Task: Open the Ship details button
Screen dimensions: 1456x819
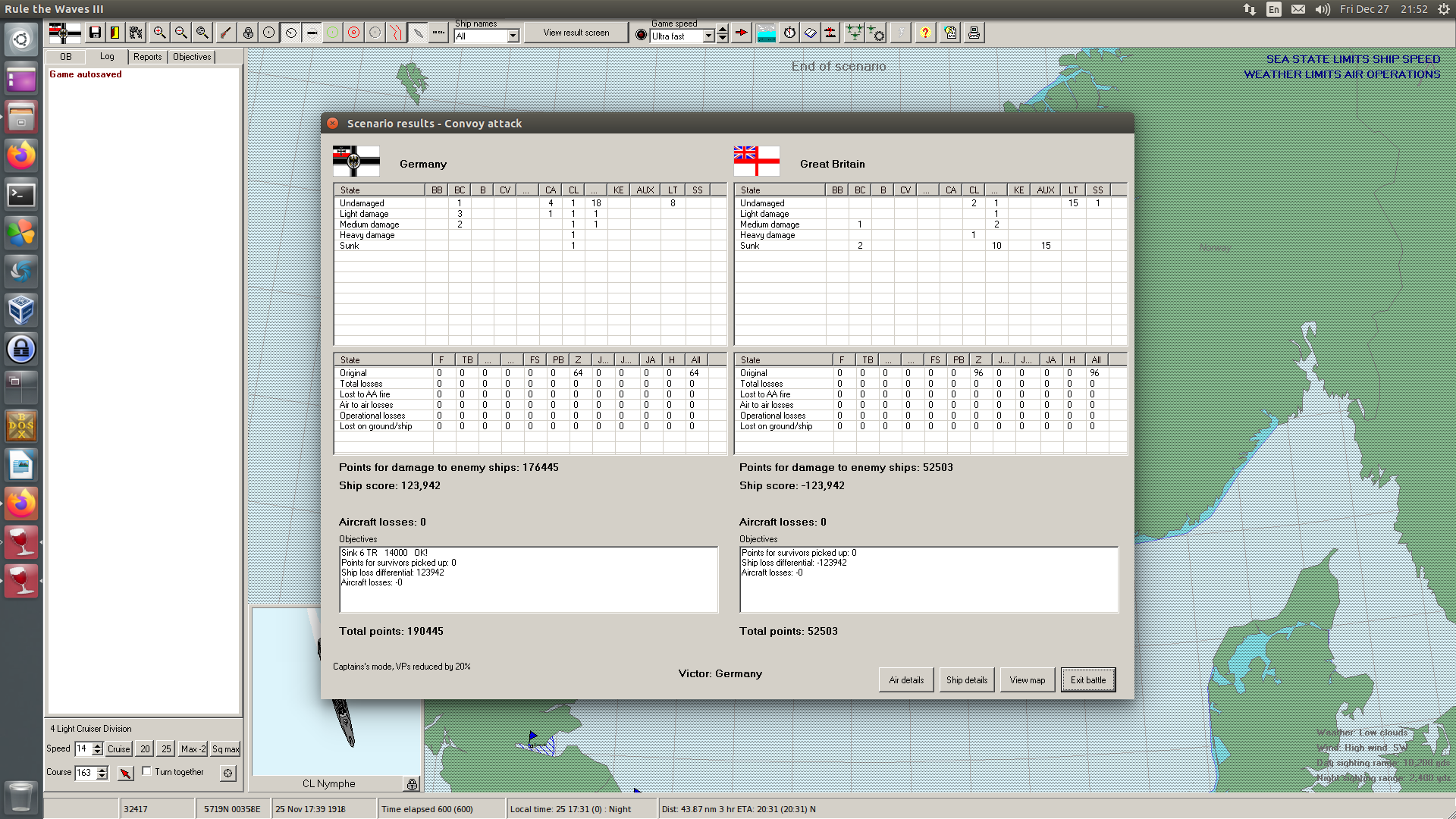Action: [x=966, y=680]
